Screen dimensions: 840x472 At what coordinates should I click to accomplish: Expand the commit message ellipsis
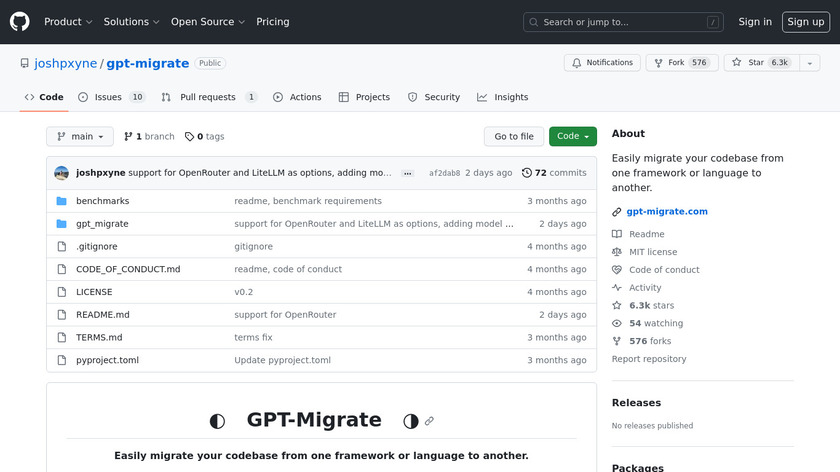coord(407,173)
